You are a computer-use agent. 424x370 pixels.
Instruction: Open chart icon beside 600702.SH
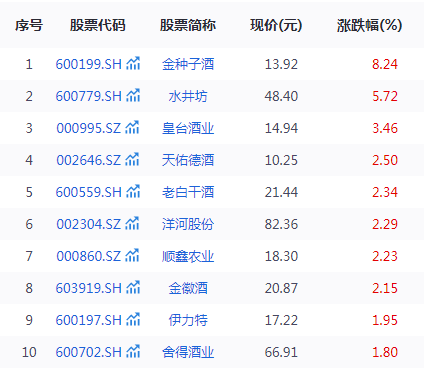click(x=133, y=351)
